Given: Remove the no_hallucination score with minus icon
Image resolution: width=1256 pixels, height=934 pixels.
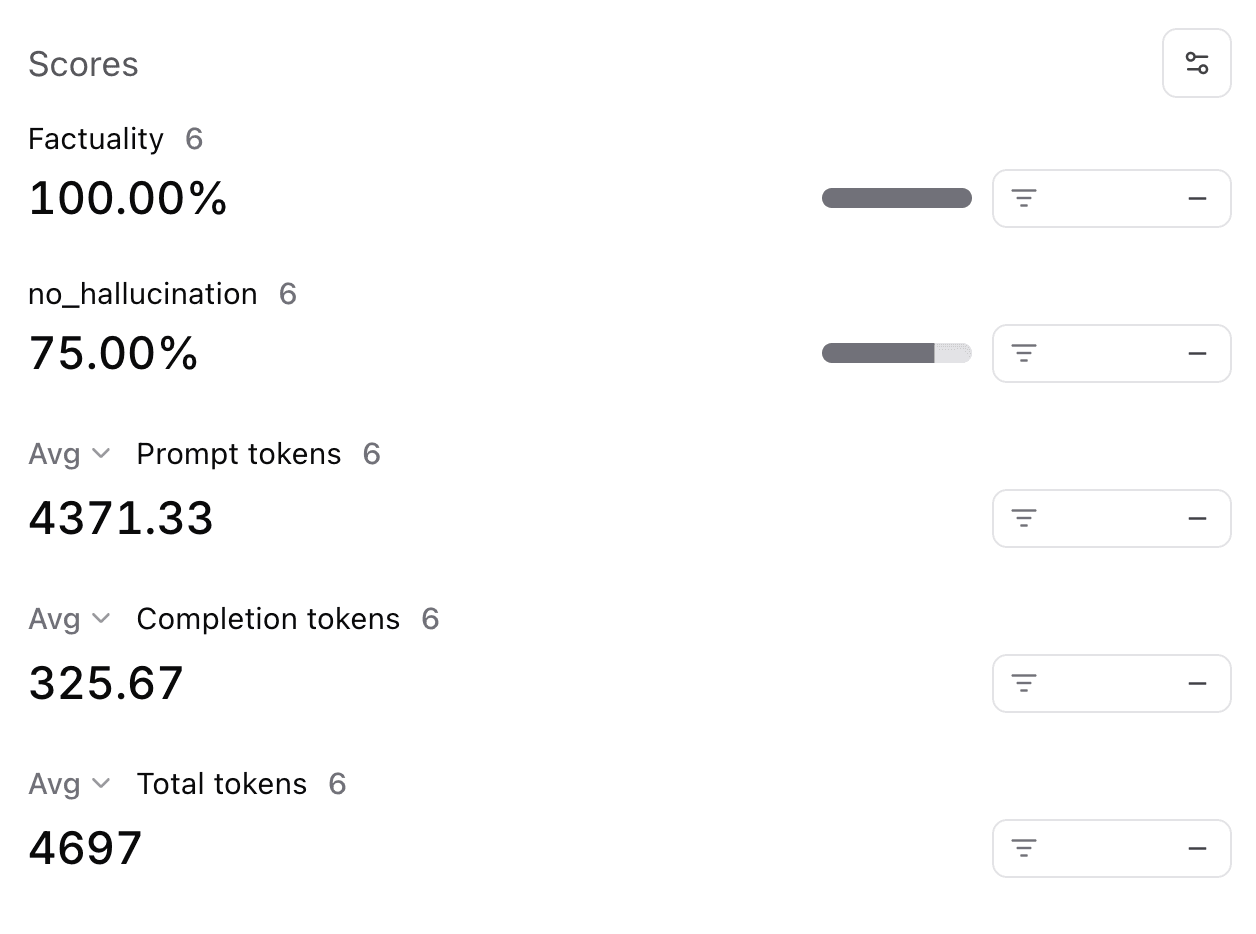Looking at the screenshot, I should coord(1197,353).
